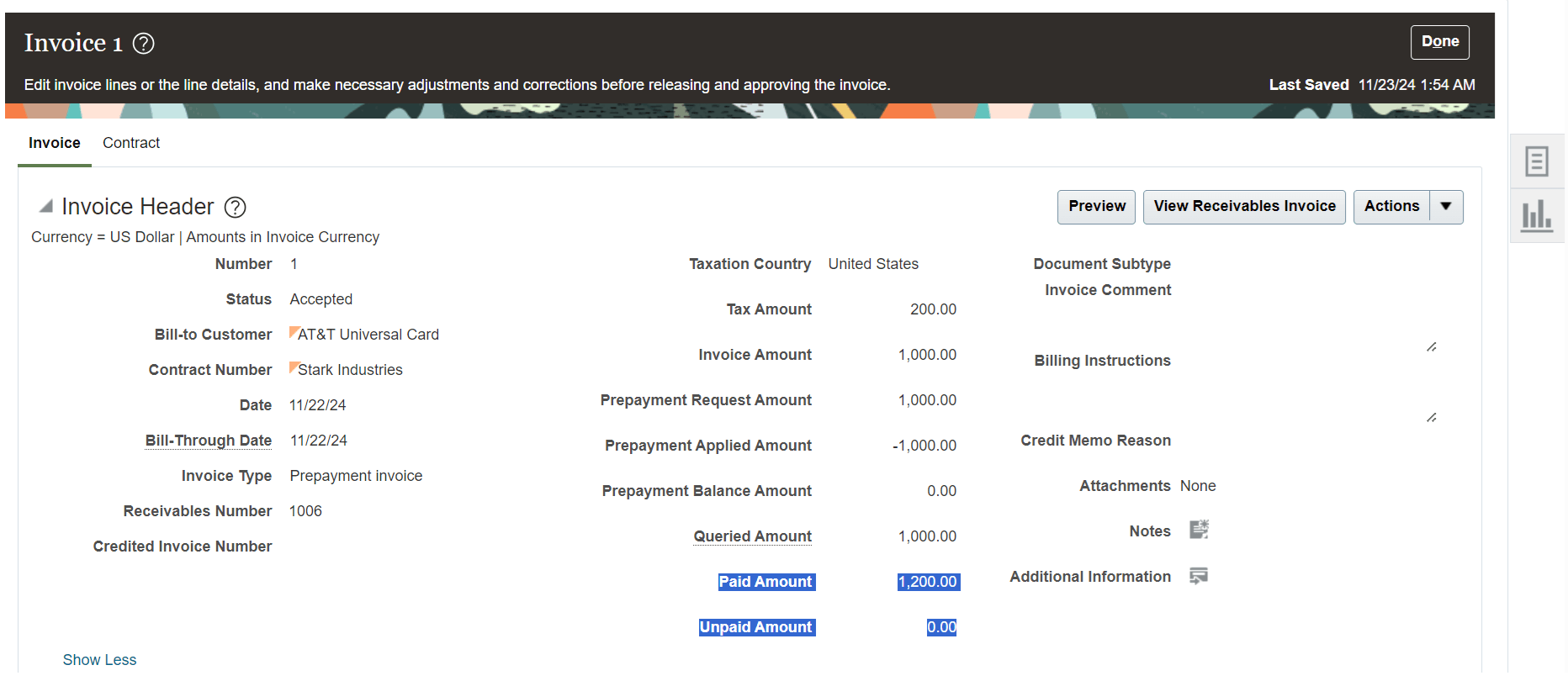The height and width of the screenshot is (681, 1568).
Task: Open help icon next to Invoice 1 title
Action: (144, 43)
